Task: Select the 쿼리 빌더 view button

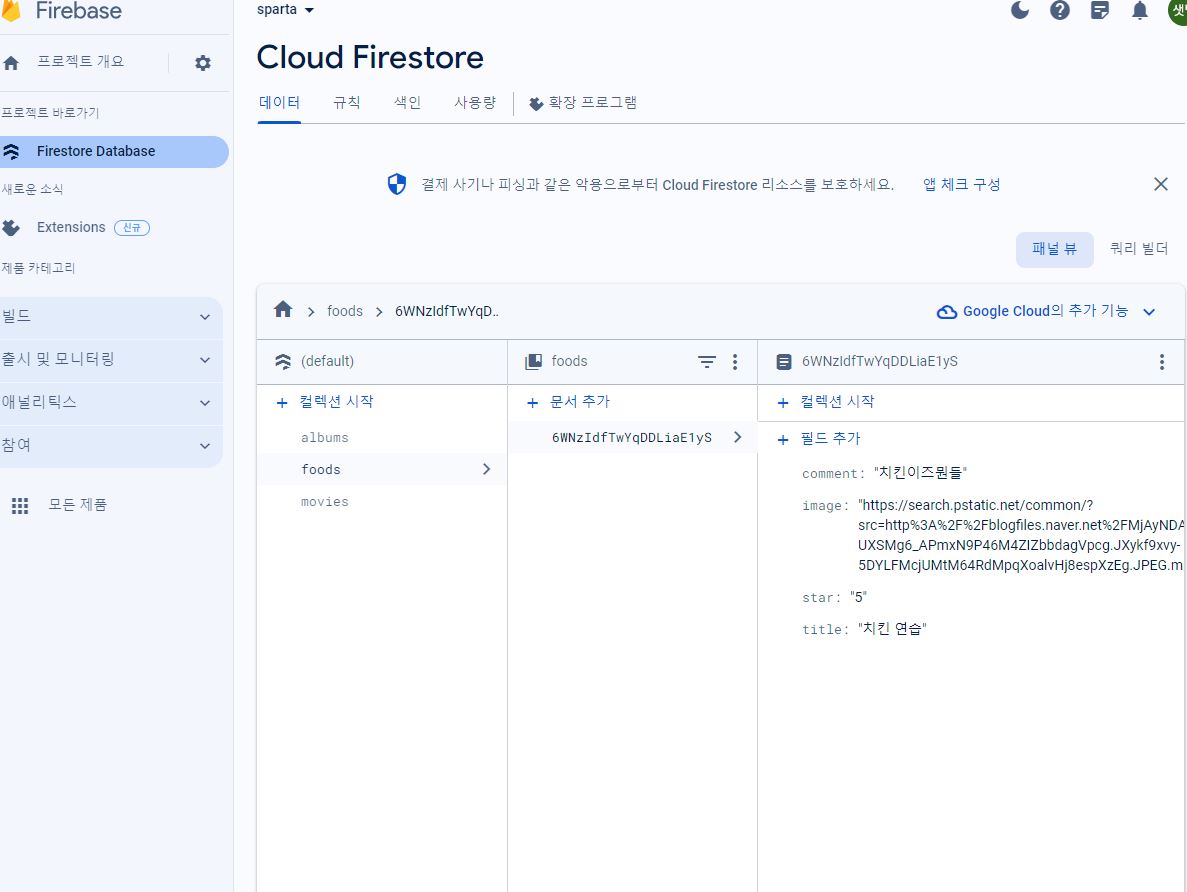Action: [1139, 249]
